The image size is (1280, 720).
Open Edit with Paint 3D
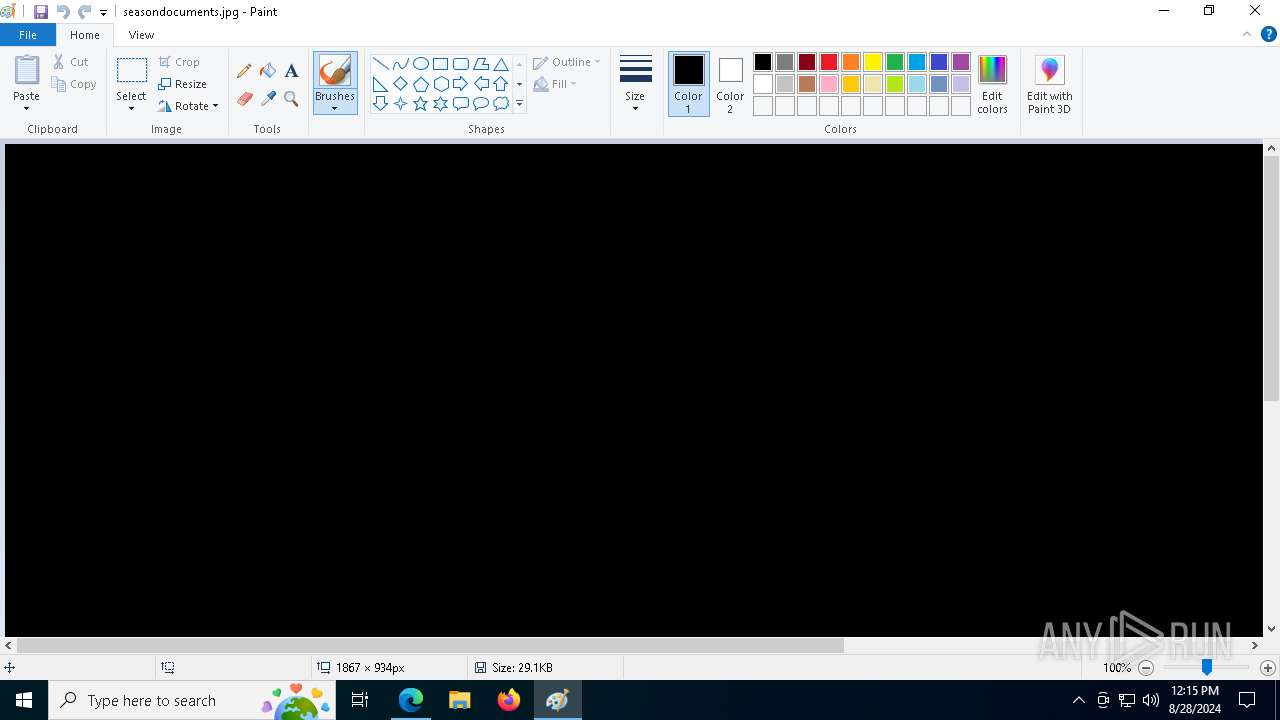(1049, 85)
